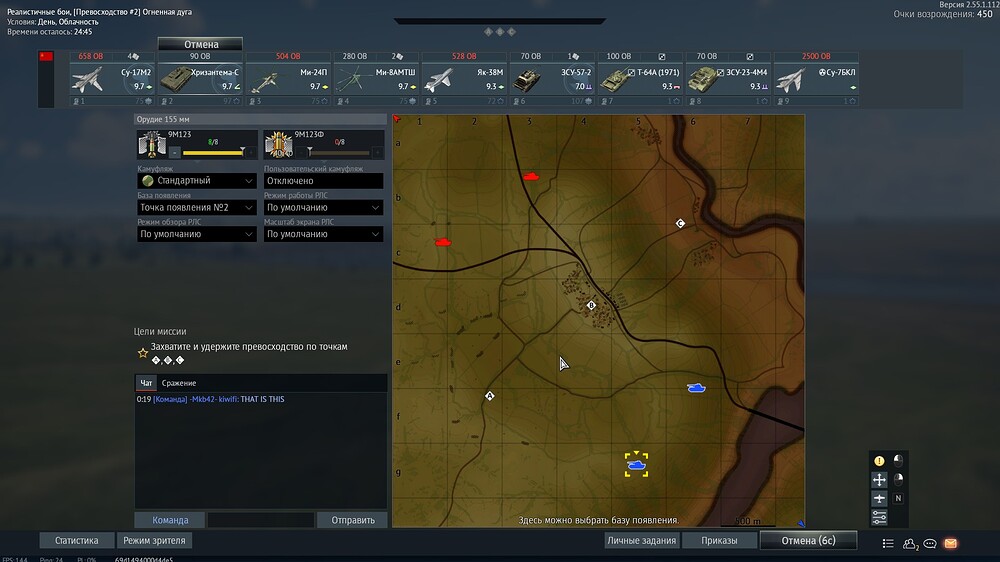The height and width of the screenshot is (562, 1000).
Task: Open Режим работы РЛС dropdown
Action: point(323,207)
